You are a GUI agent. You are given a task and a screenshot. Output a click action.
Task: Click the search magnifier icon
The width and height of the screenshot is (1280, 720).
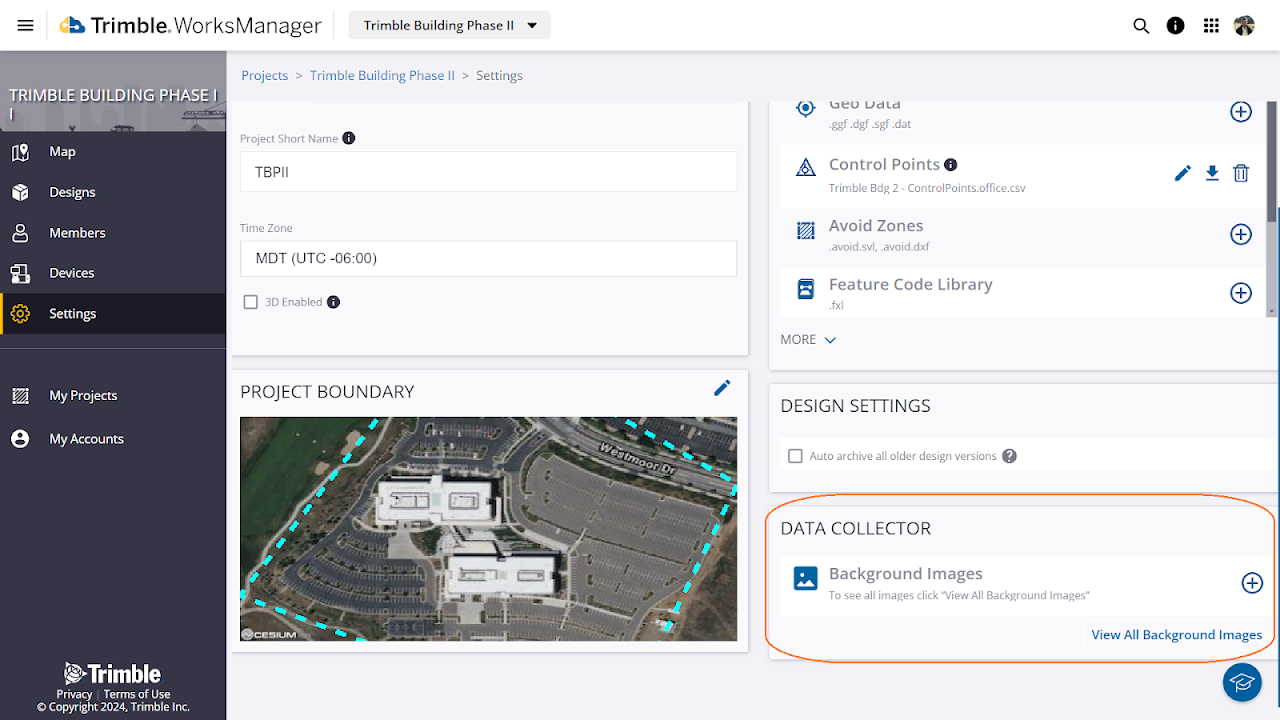[x=1141, y=26]
